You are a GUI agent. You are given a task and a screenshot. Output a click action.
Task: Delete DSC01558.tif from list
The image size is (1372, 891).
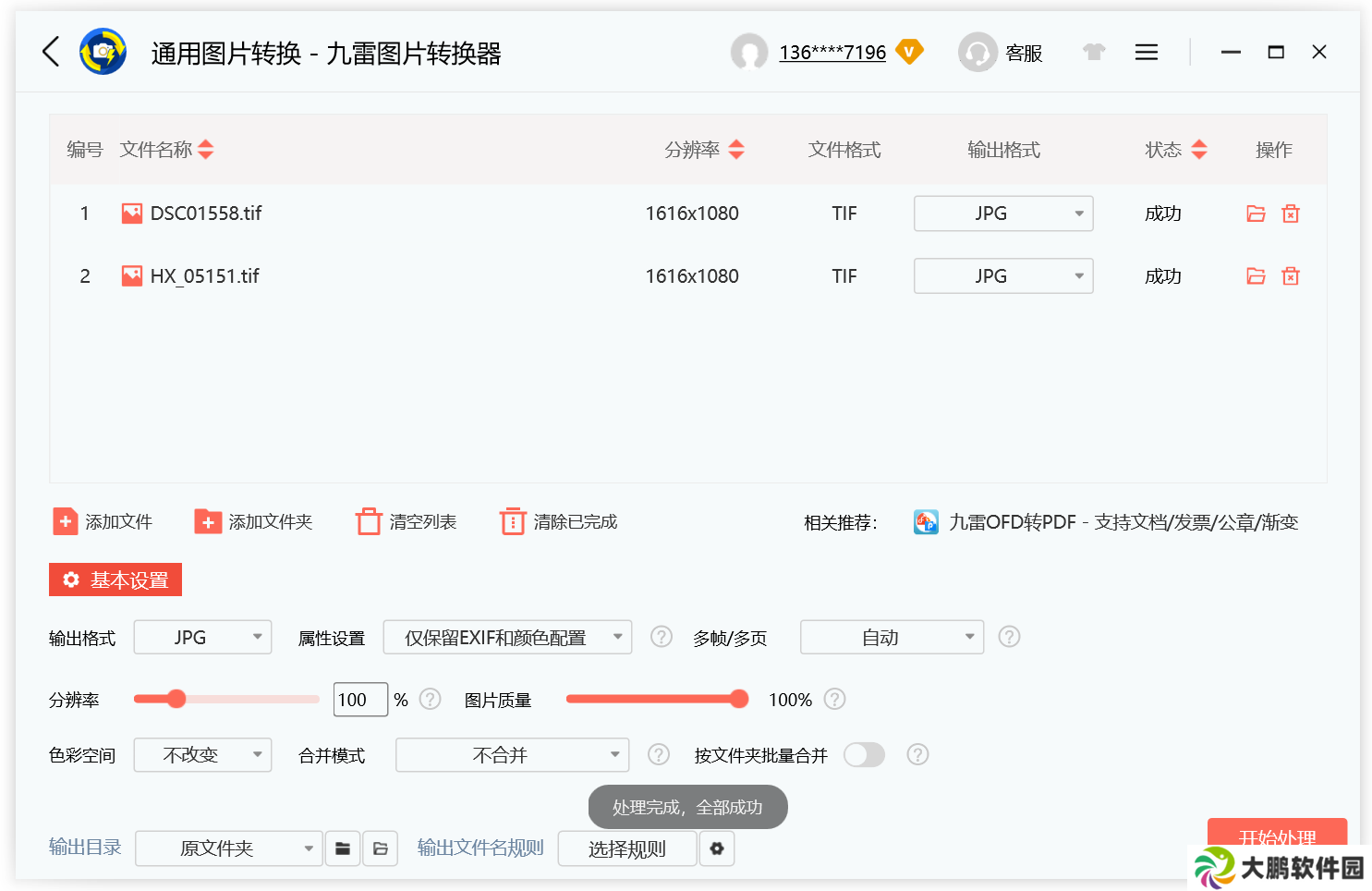pyautogui.click(x=1291, y=214)
